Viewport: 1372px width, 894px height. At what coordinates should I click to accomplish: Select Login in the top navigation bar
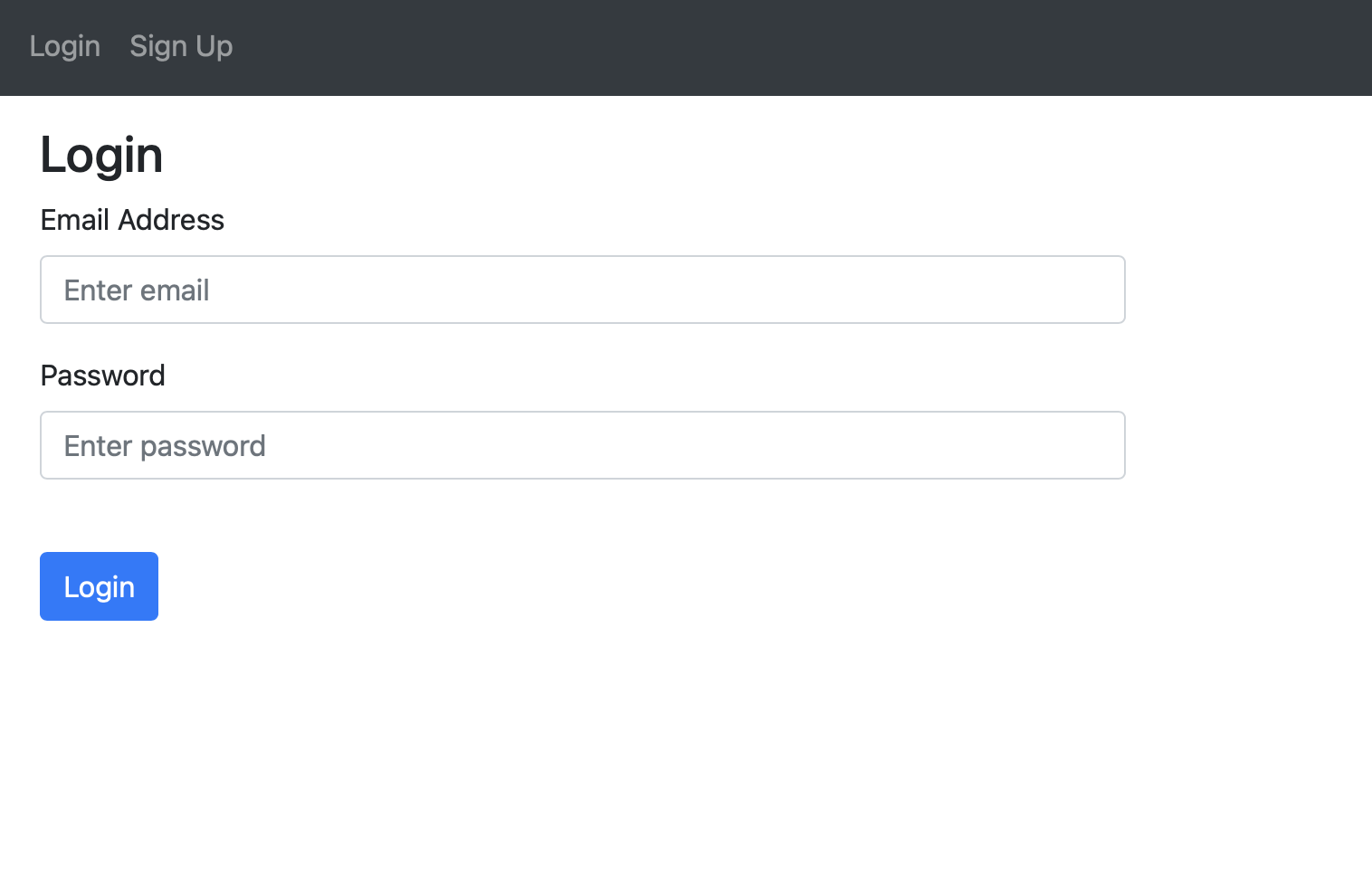(x=64, y=46)
